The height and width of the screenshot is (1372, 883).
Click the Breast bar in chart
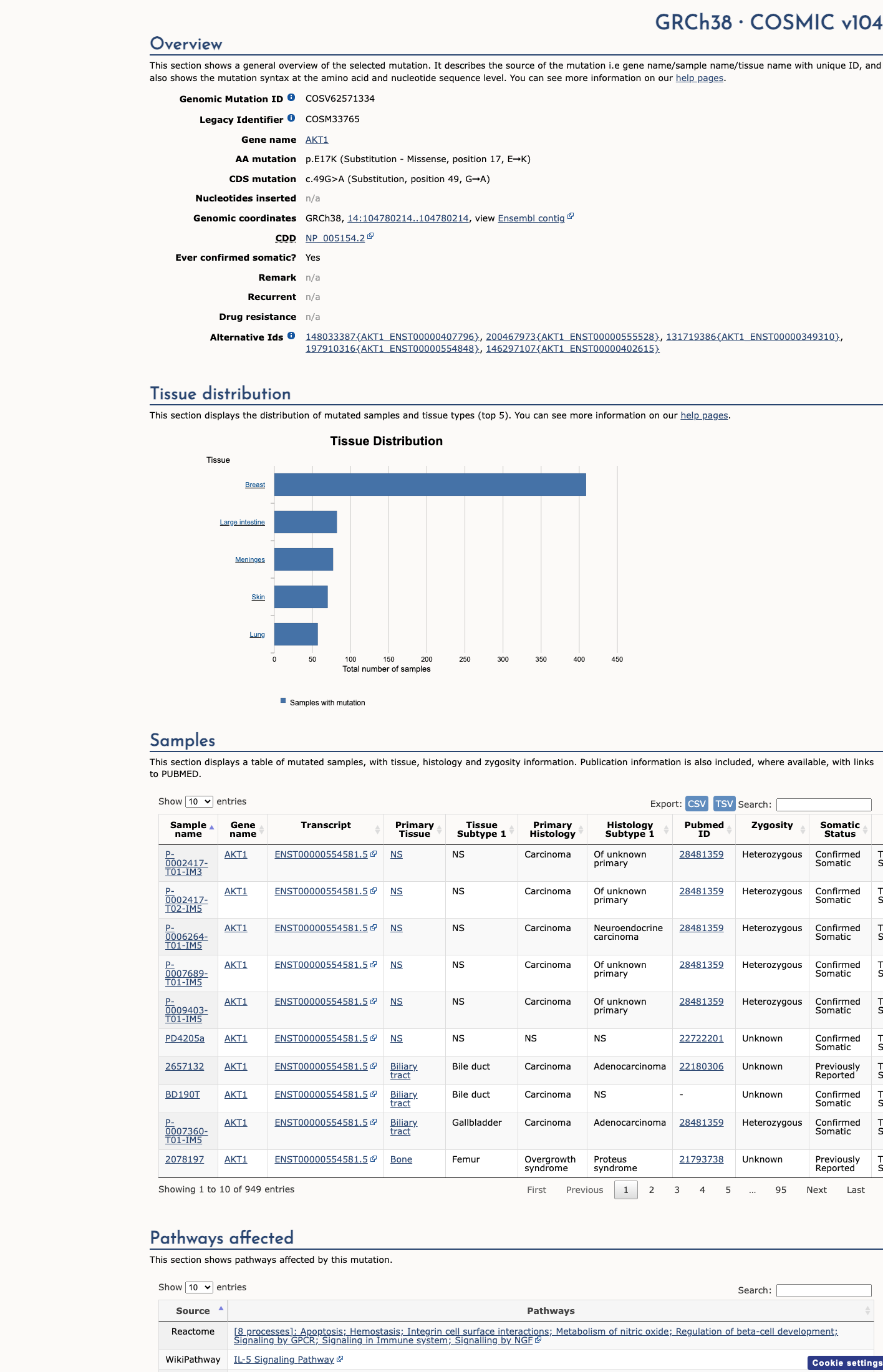point(430,485)
